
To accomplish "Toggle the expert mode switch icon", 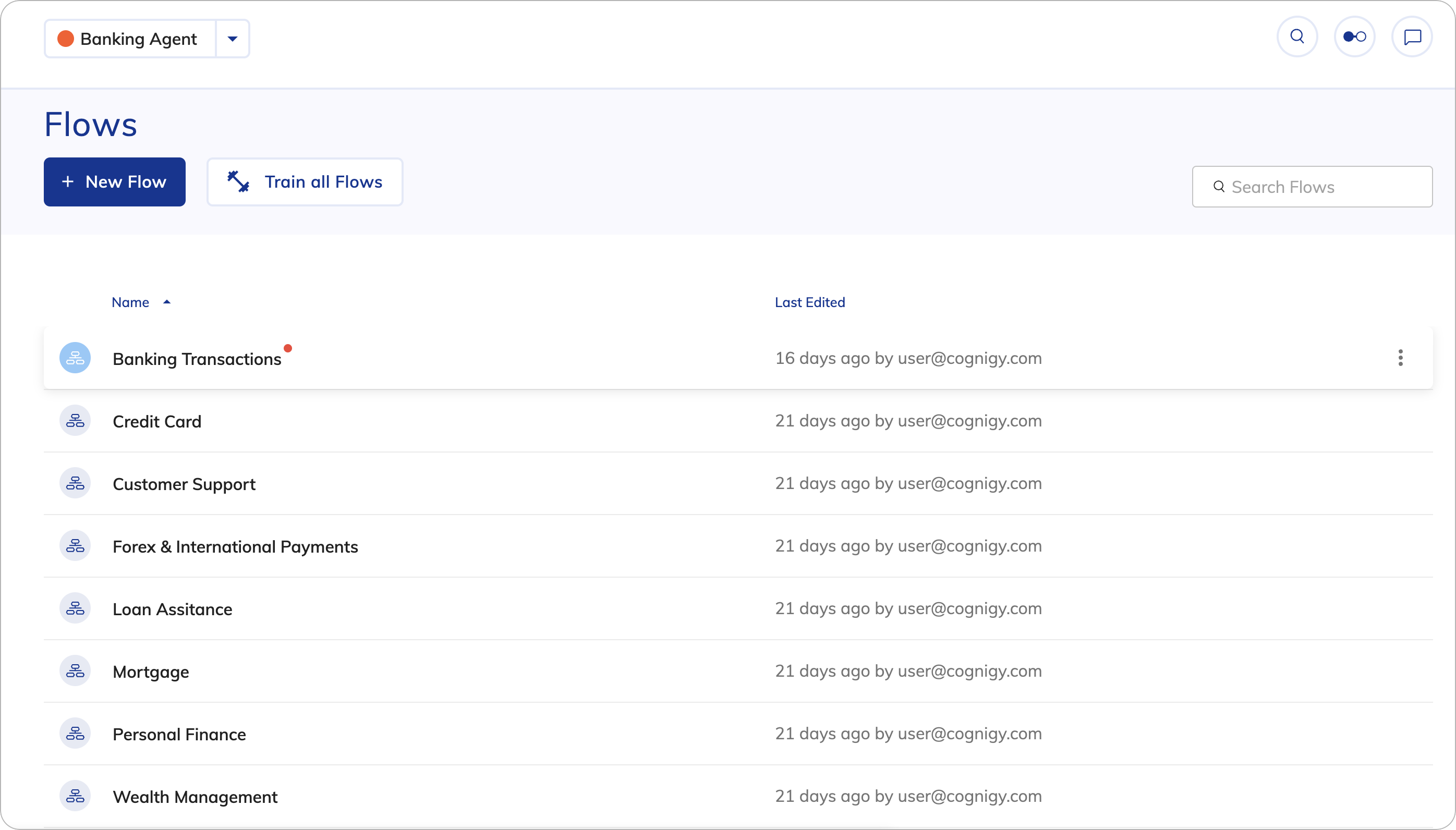I will tap(1354, 37).
